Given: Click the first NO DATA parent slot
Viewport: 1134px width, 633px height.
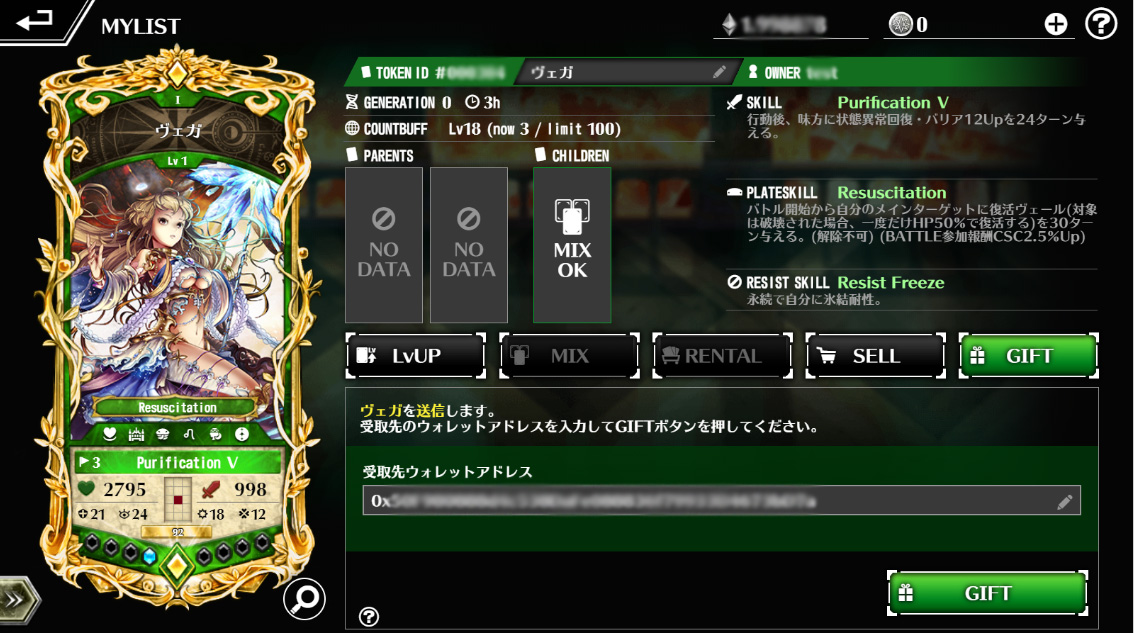Looking at the screenshot, I should (383, 245).
